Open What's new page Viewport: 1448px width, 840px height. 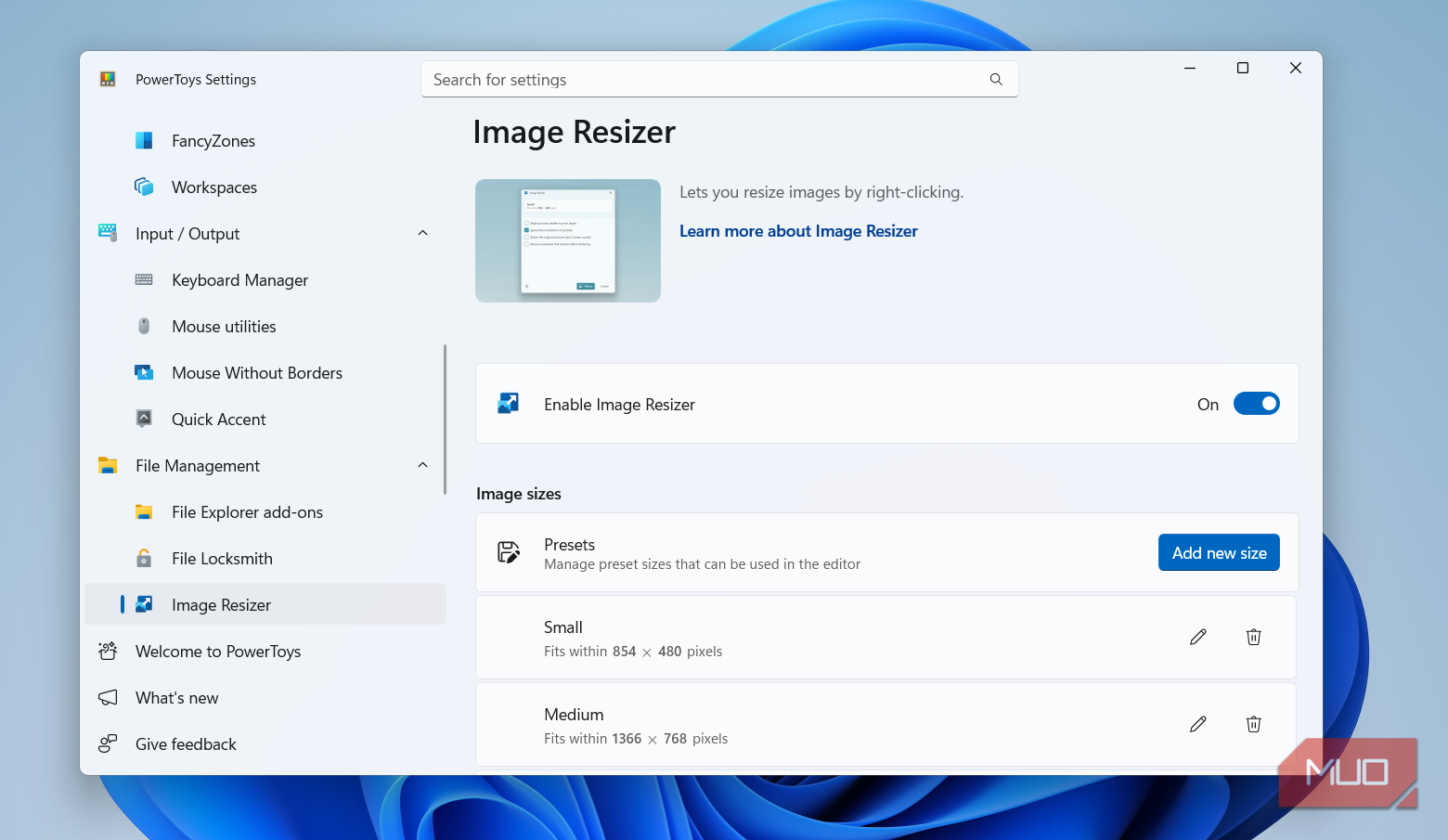[265, 697]
